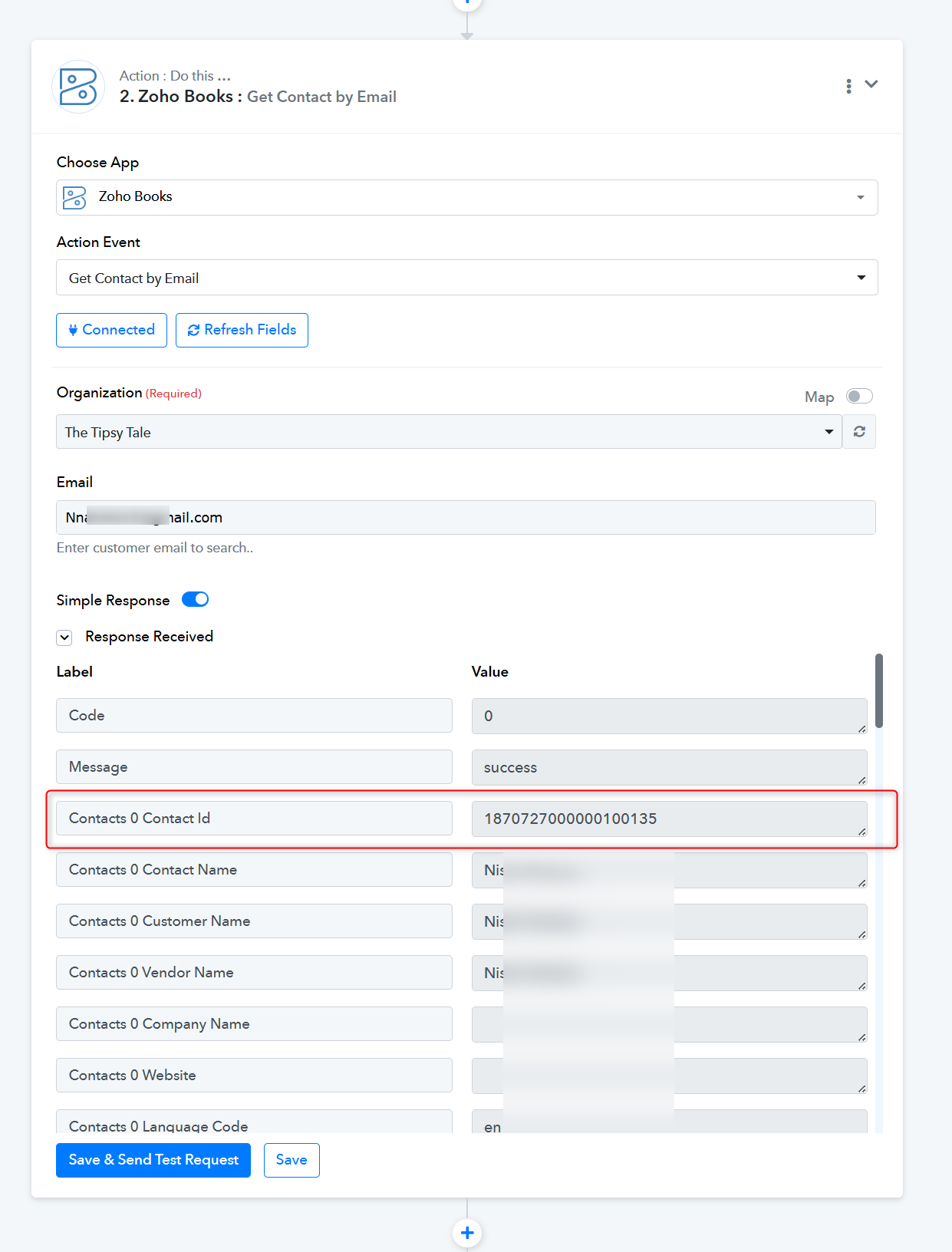Click the Email input field
This screenshot has width=952, height=1252.
coord(466,518)
